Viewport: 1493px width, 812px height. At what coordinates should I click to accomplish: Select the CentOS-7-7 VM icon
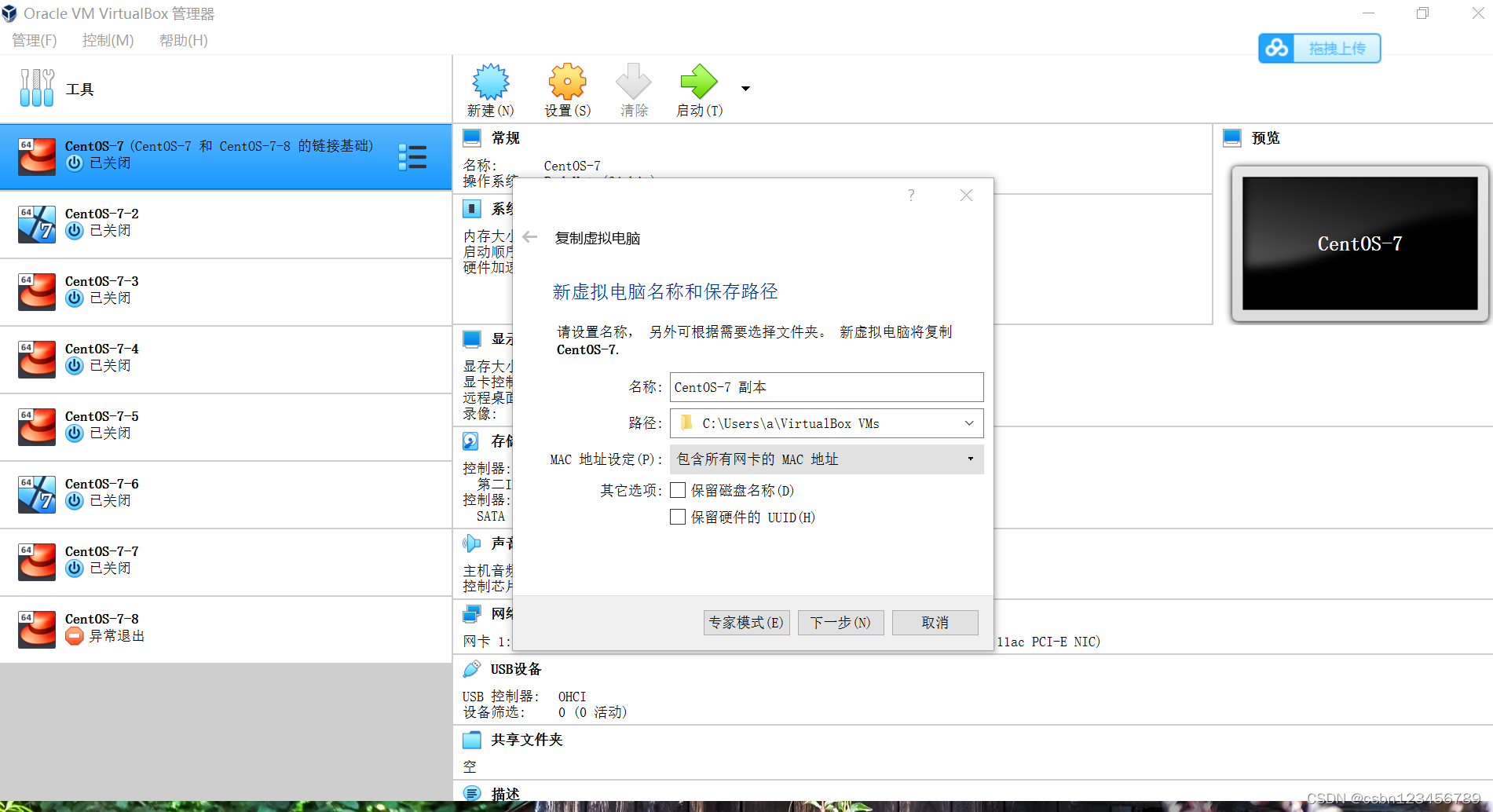37,562
